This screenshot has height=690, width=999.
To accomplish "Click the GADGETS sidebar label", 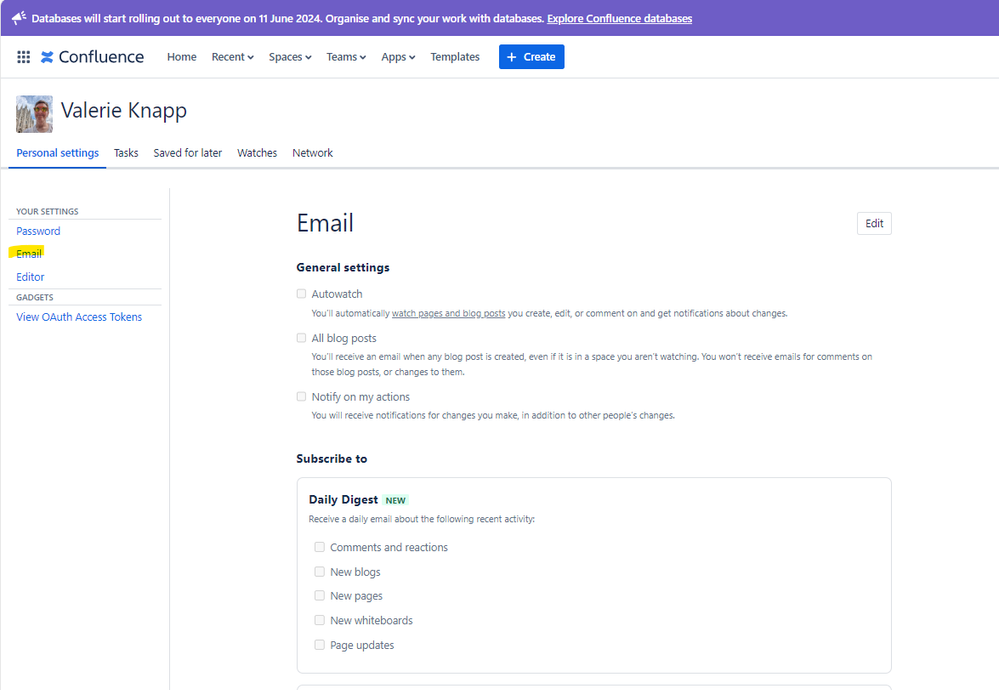I will (x=34, y=298).
